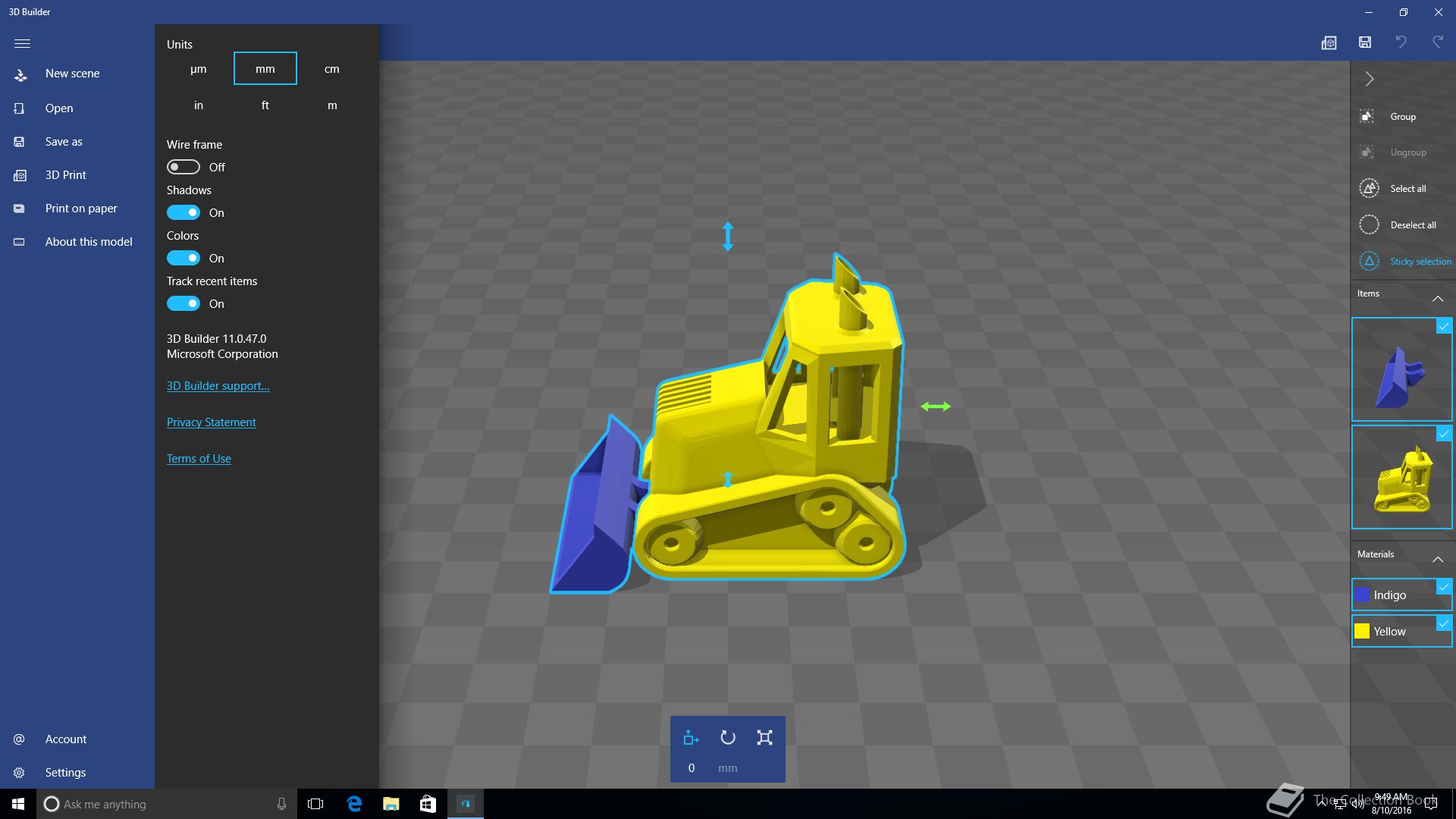Select the ft unit
The image size is (1456, 819).
click(265, 105)
